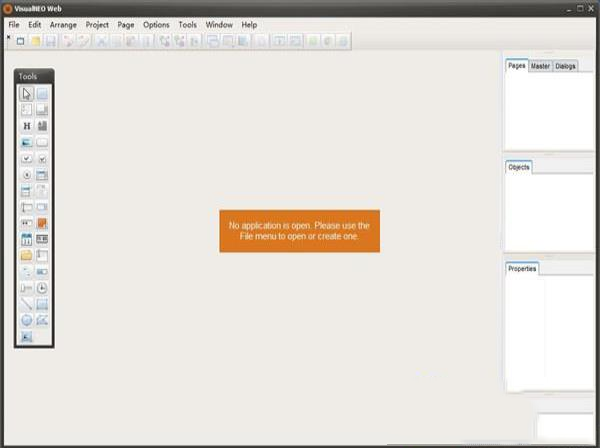Select the calendar grid tool icon
600x448 pixels.
click(27, 240)
